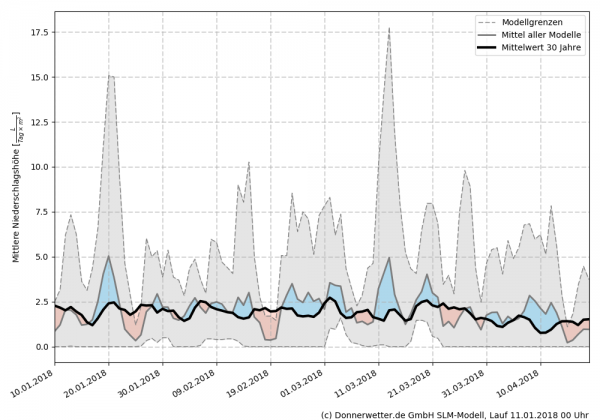Click the thick black line sample in legend
Image resolution: width=600 pixels, height=420 pixels.
pyautogui.click(x=489, y=48)
